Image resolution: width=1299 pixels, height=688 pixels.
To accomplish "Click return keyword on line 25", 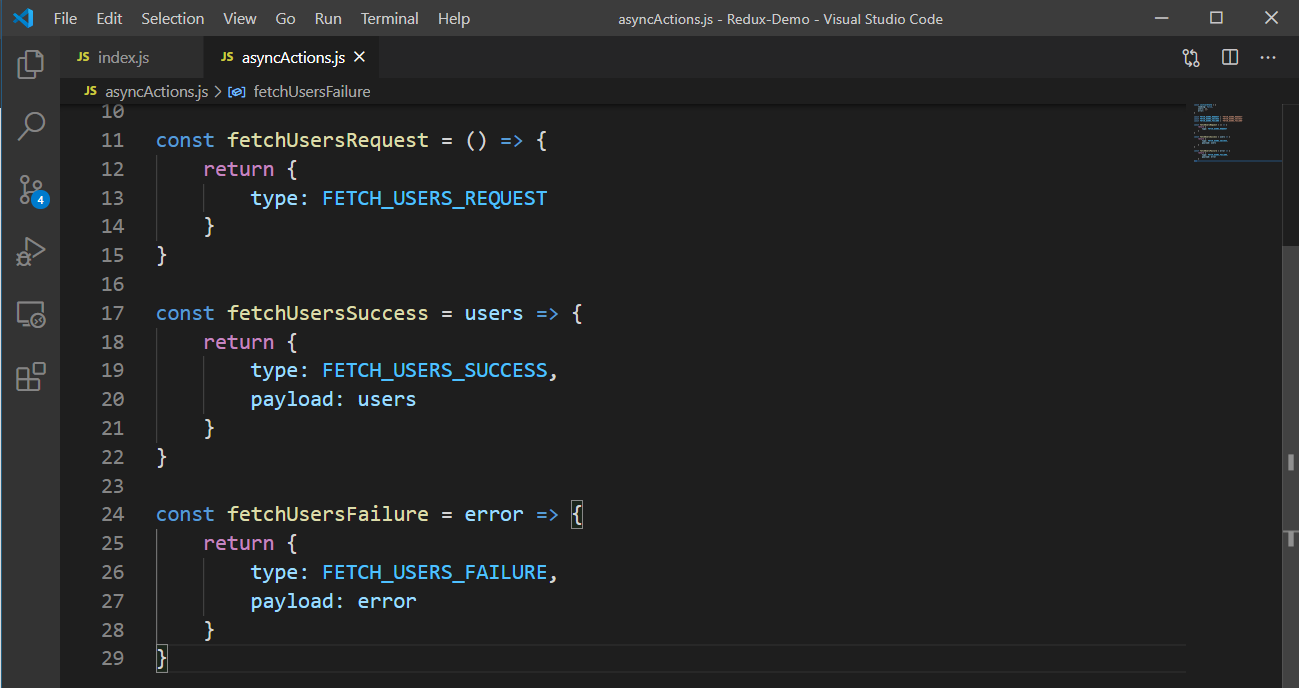I will [x=238, y=543].
